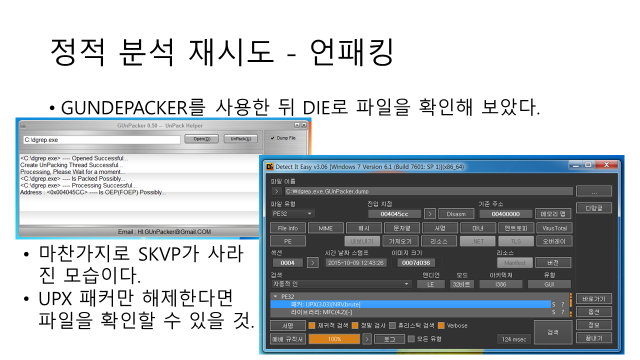Click the Manifest button
Viewport: 640px width, 360px height.
(x=515, y=262)
